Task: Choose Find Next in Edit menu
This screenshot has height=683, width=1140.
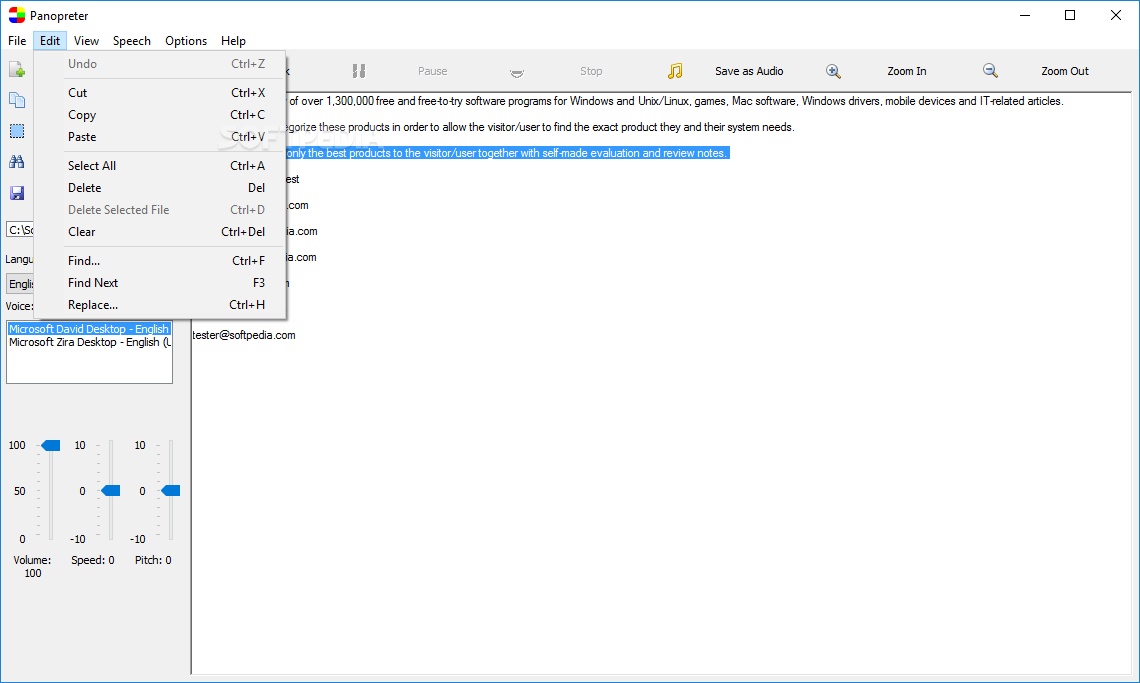Action: click(160, 283)
